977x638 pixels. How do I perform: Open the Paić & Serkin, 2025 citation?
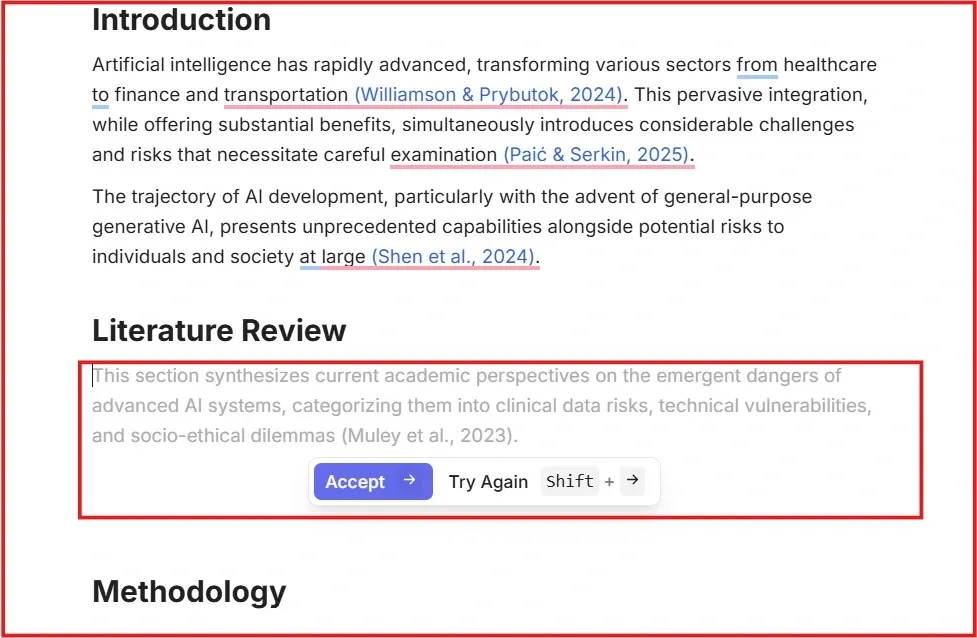[596, 155]
